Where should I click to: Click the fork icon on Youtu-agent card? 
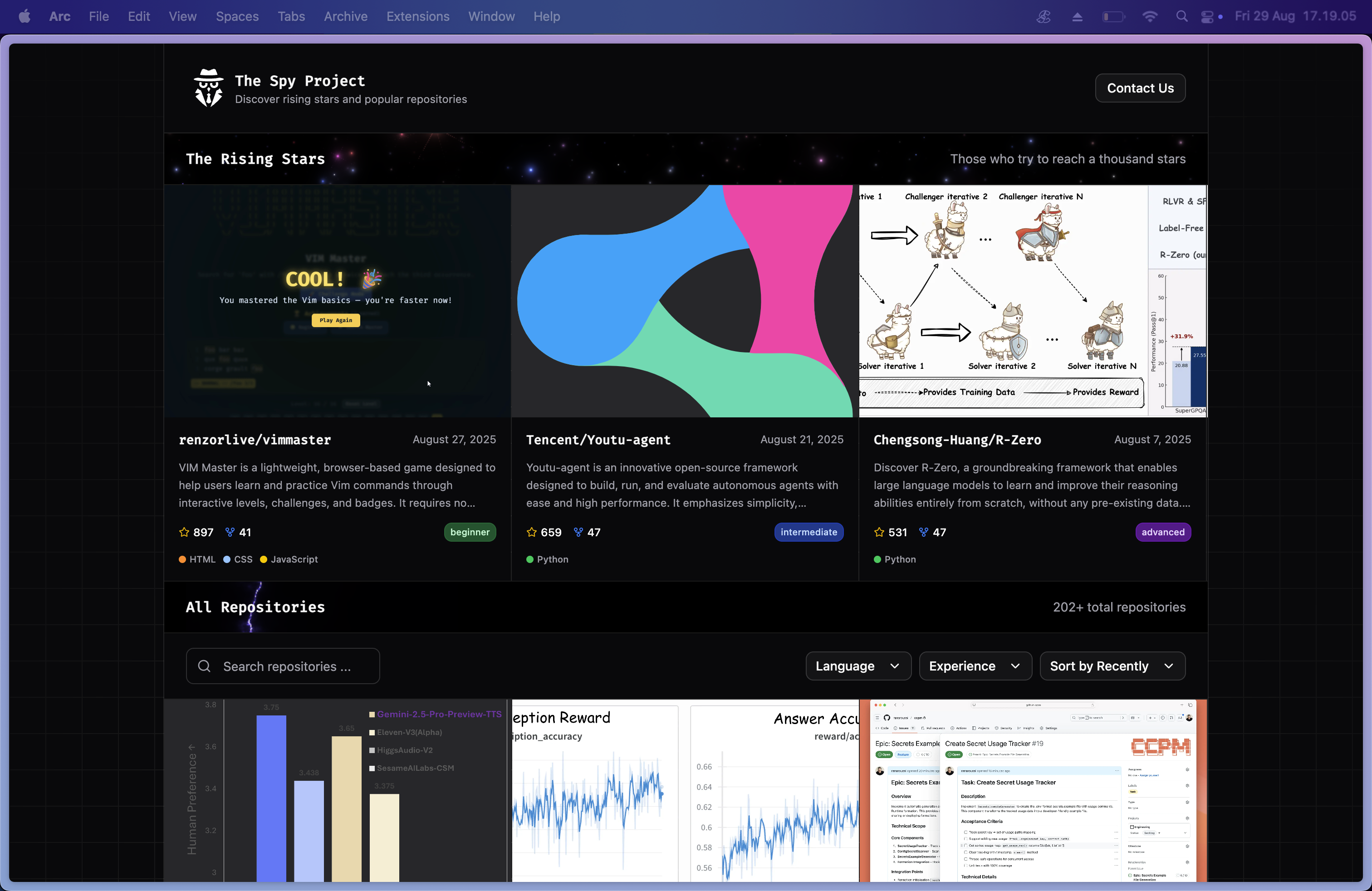coord(578,532)
